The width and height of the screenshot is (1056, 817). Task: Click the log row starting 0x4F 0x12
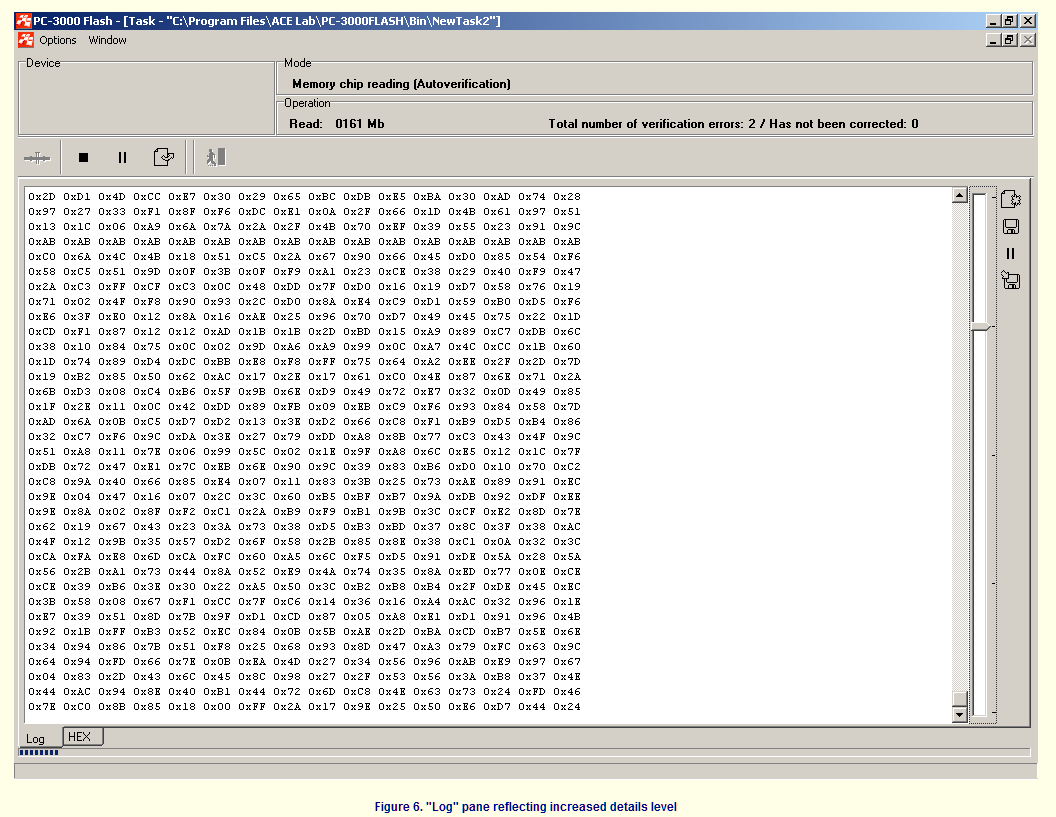(x=304, y=542)
